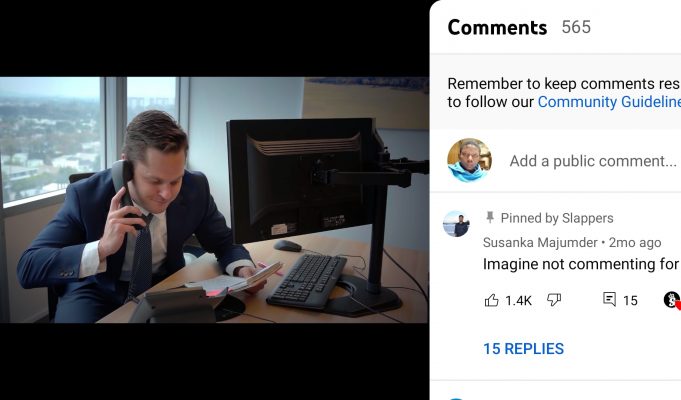Open Susanka Majumder's channel via name
The height and width of the screenshot is (400, 681).
click(540, 242)
